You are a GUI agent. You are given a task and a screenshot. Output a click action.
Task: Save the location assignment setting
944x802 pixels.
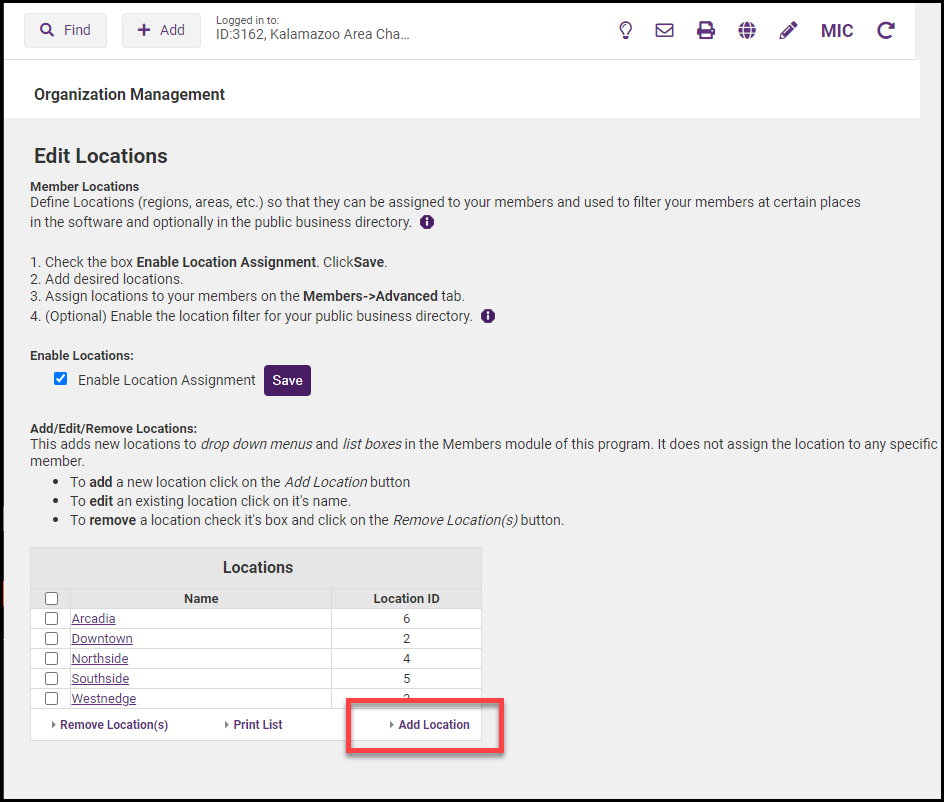[287, 380]
